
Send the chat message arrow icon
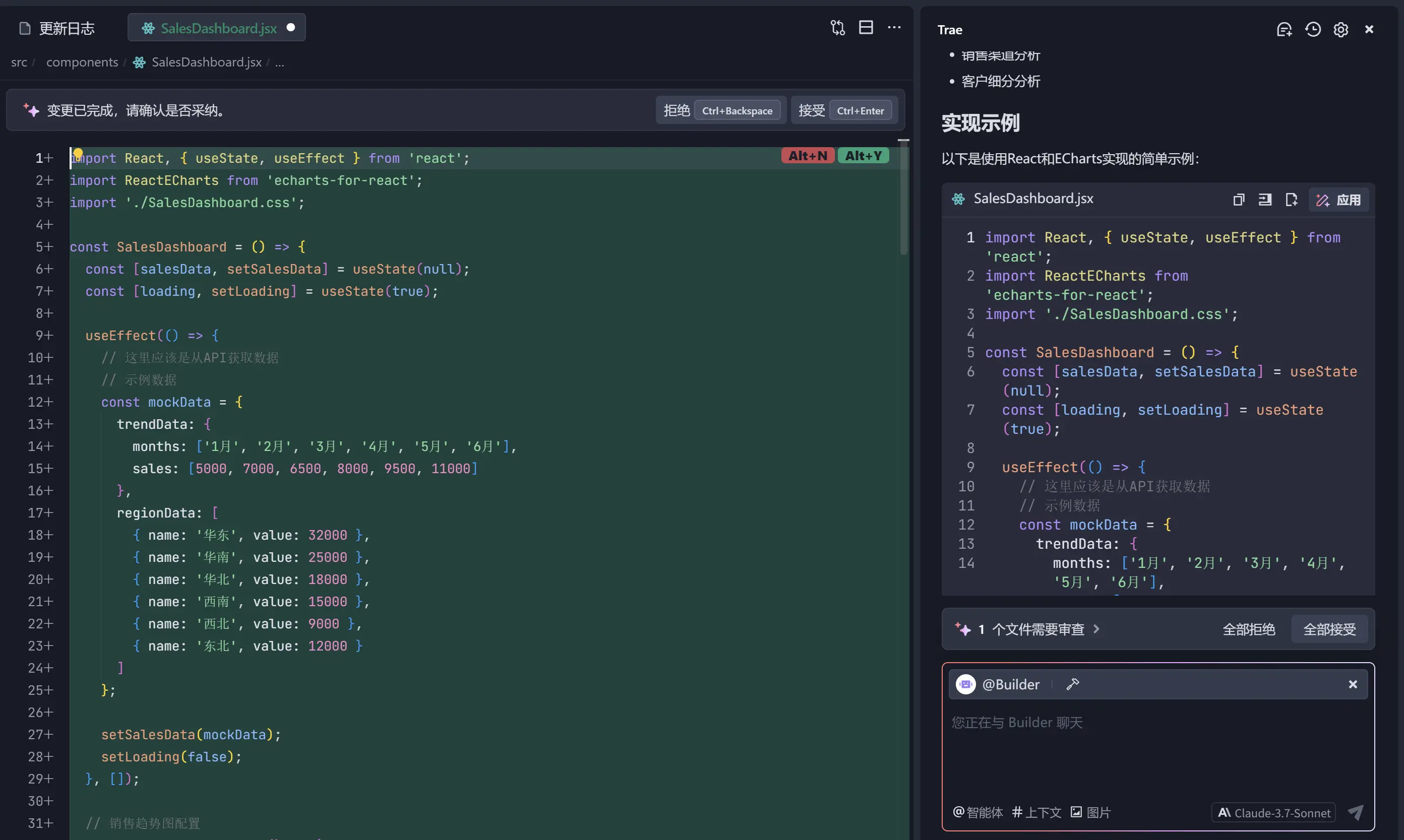1355,813
